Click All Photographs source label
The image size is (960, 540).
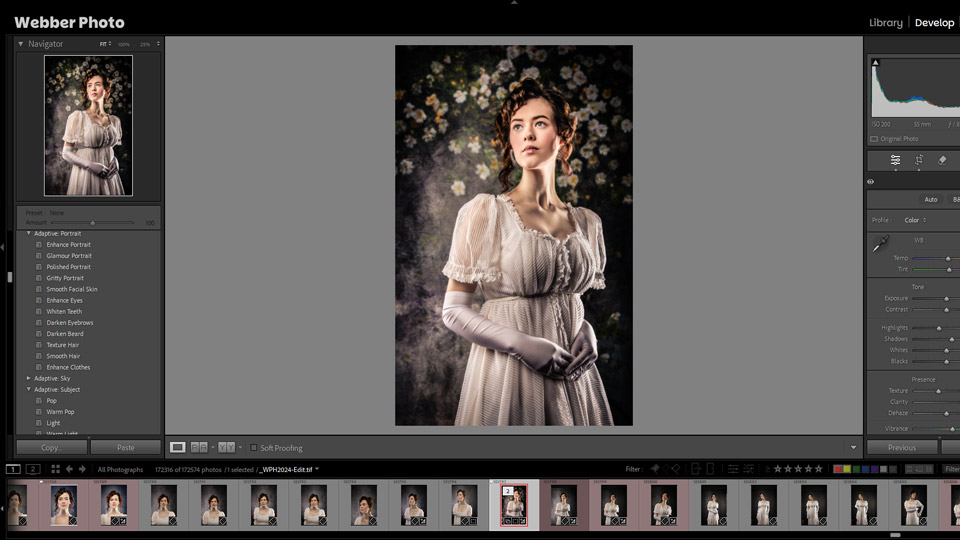pyautogui.click(x=120, y=470)
